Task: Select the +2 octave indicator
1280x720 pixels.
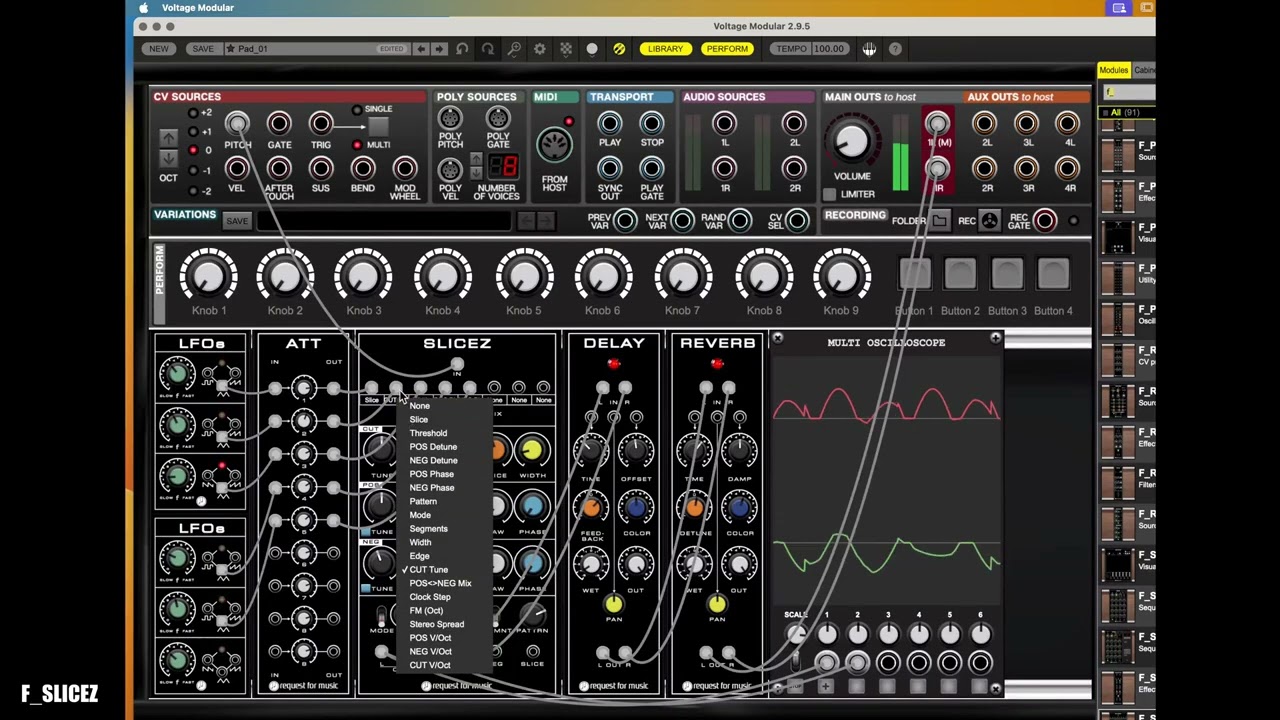Action: click(194, 113)
